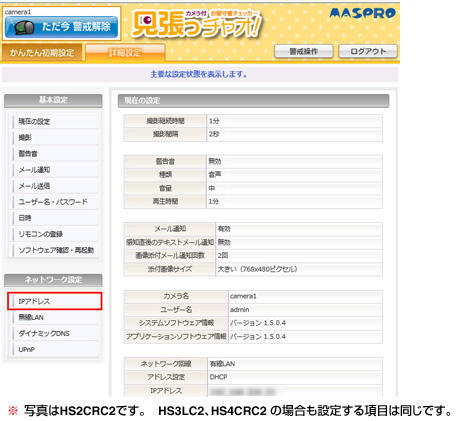Open ソフトウェア確認・再起動 menu item
The width and height of the screenshot is (460, 421).
coord(54,250)
